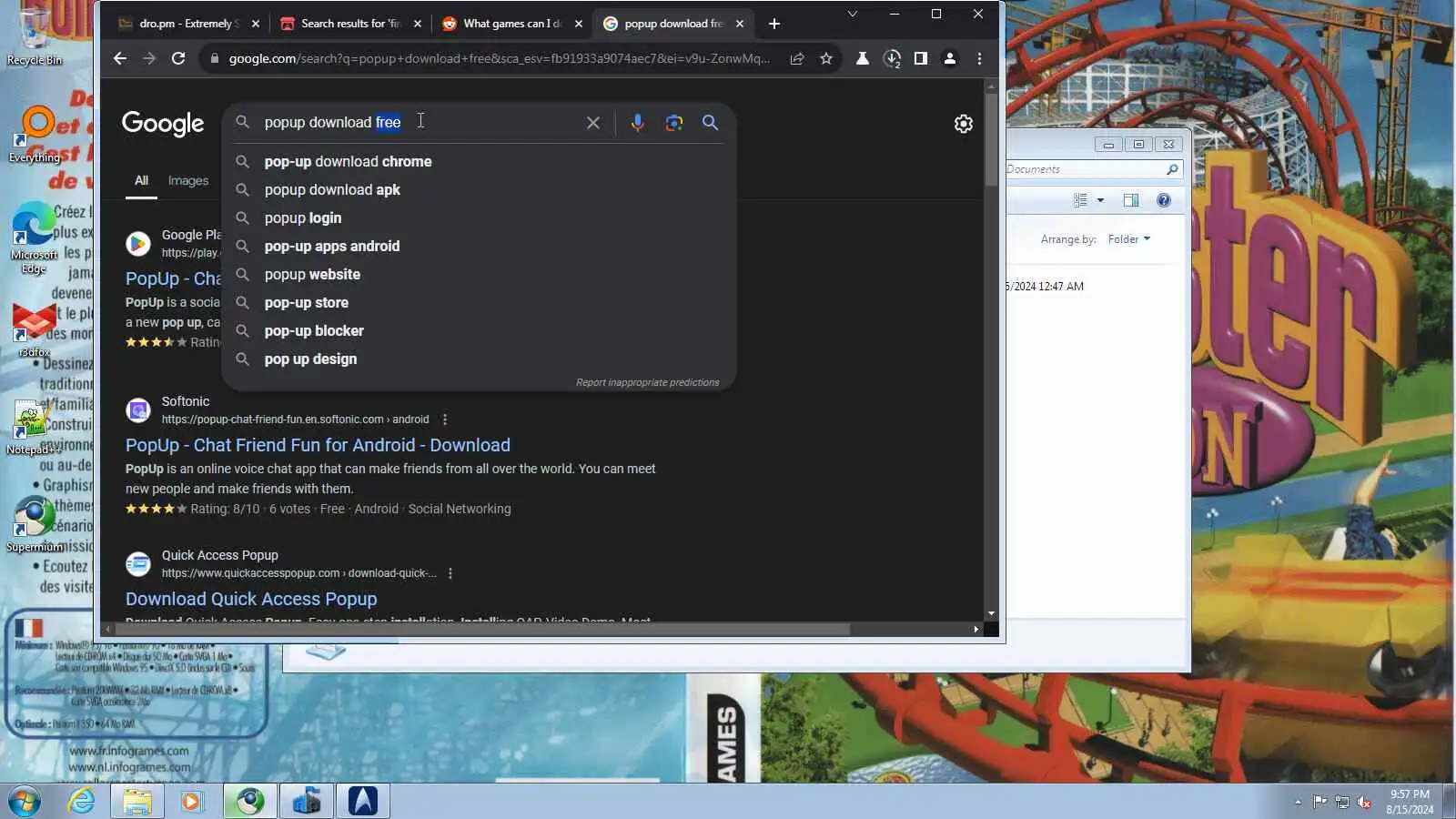The width and height of the screenshot is (1456, 819).
Task: Choose suggestion 'popup login'
Action: 479,218
